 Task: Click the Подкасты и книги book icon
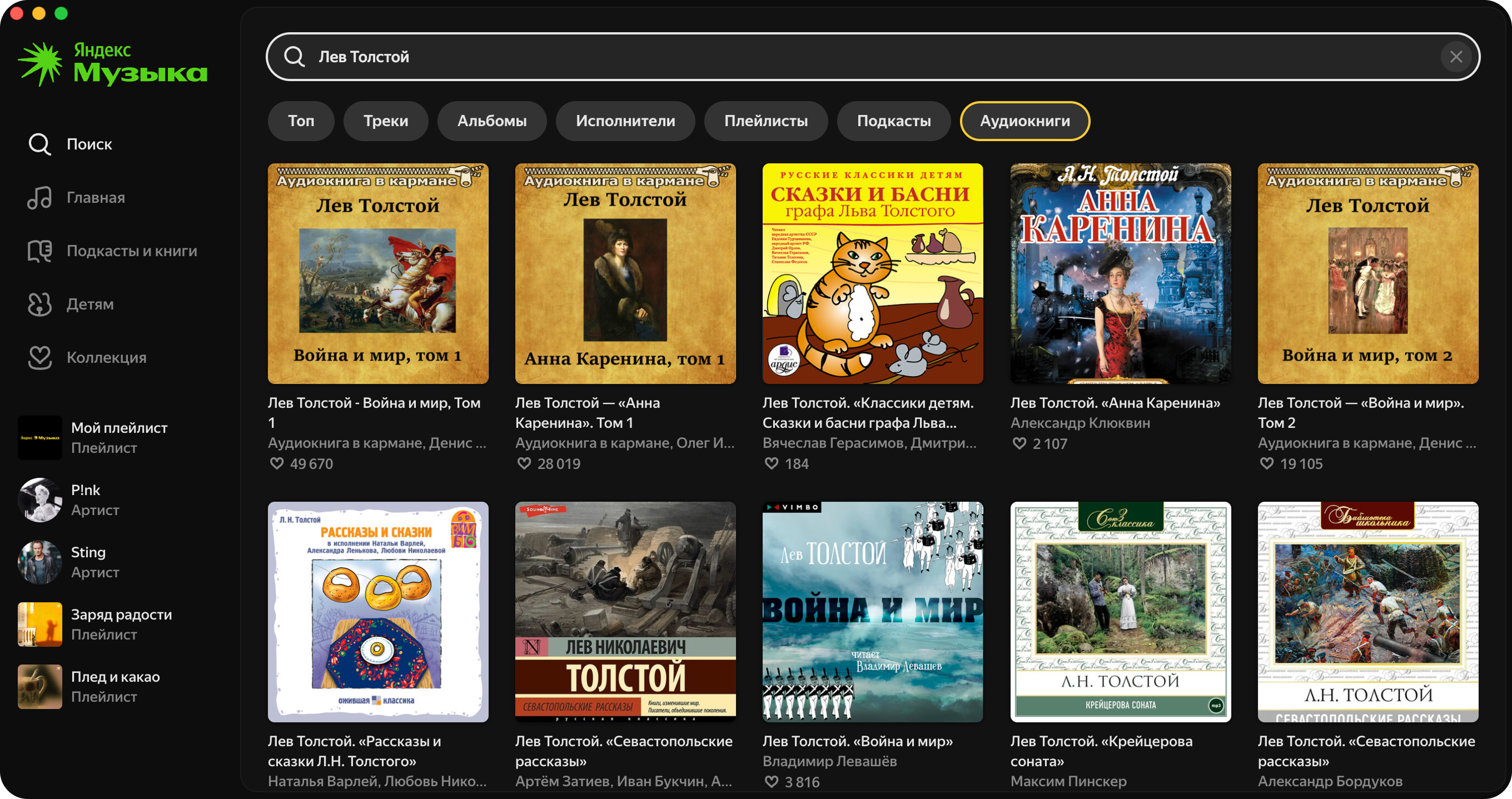pyautogui.click(x=39, y=251)
